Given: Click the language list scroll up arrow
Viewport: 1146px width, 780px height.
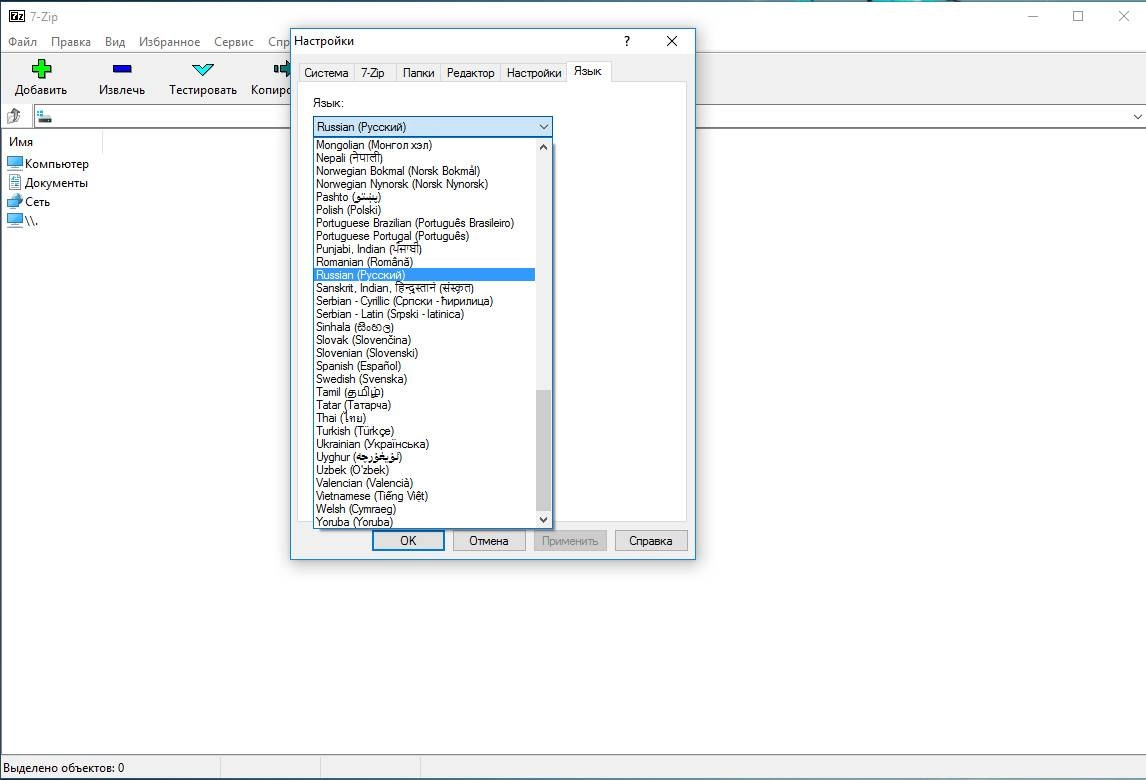Looking at the screenshot, I should [x=543, y=146].
